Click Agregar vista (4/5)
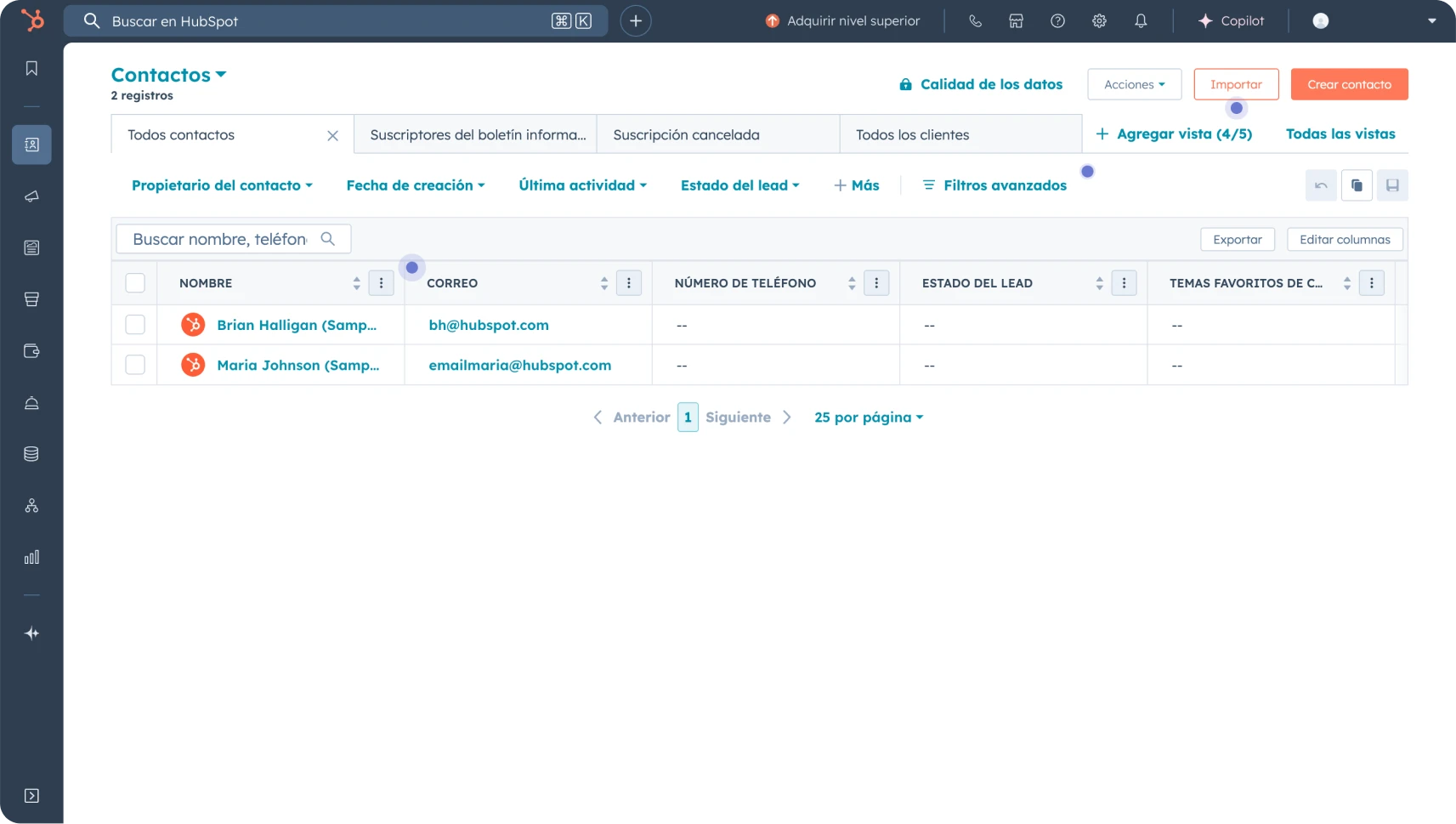The width and height of the screenshot is (1456, 824). point(1174,134)
